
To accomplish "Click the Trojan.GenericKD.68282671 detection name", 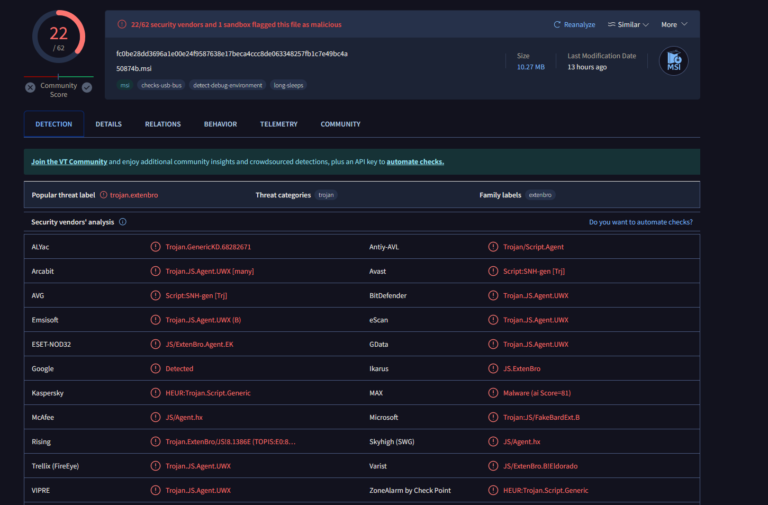I will coord(208,247).
